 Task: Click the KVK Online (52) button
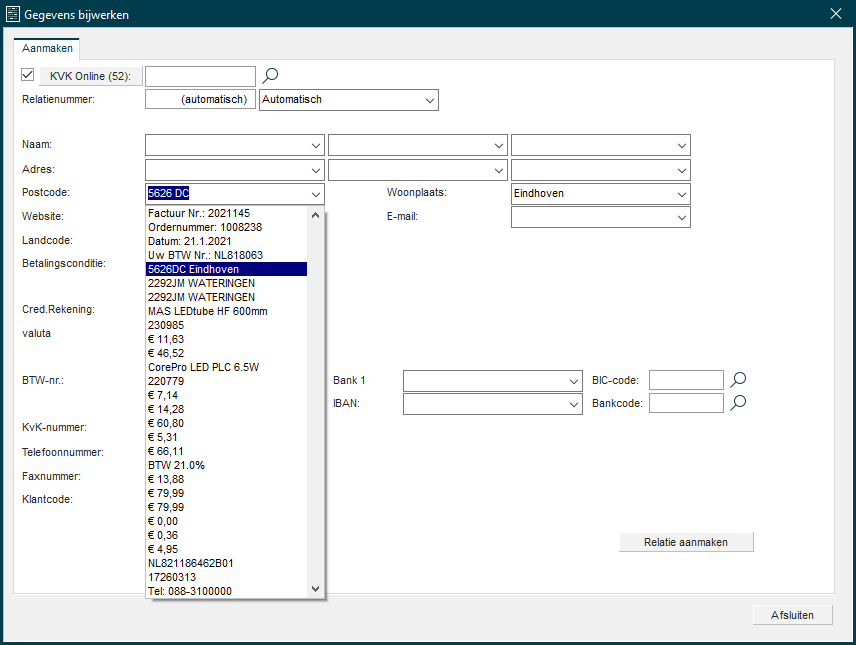click(91, 76)
